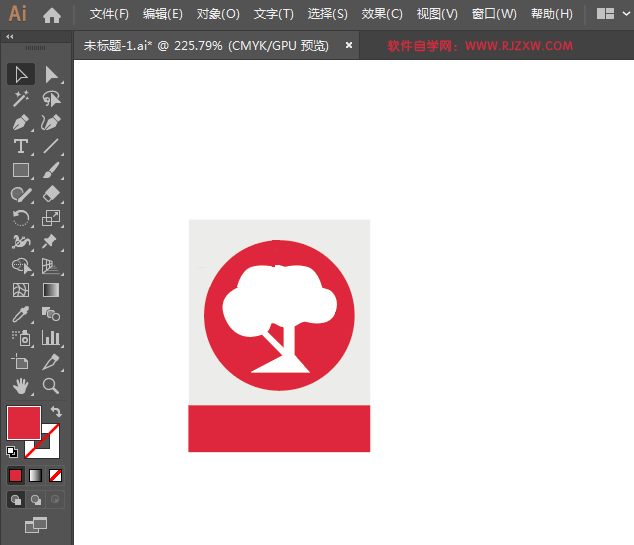Expand workspace switcher dropdown arrow
The width and height of the screenshot is (634, 545).
(626, 14)
